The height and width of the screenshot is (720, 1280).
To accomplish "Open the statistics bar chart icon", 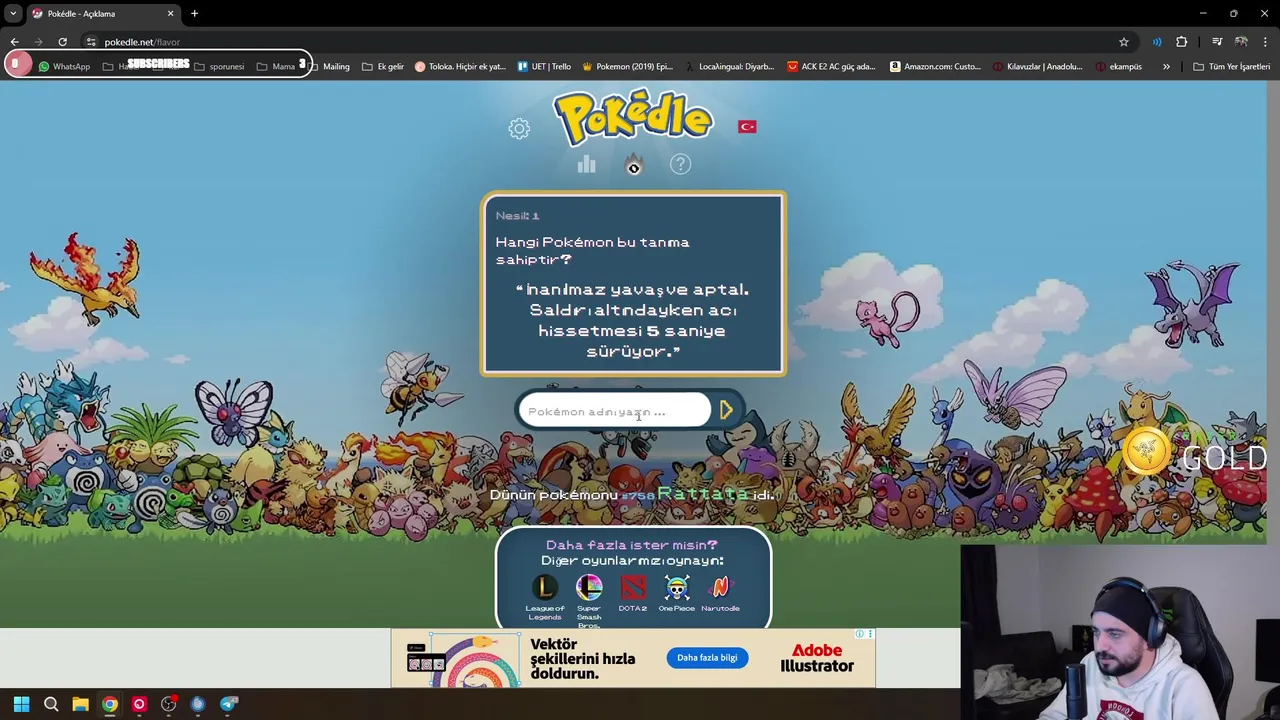I will pyautogui.click(x=586, y=164).
